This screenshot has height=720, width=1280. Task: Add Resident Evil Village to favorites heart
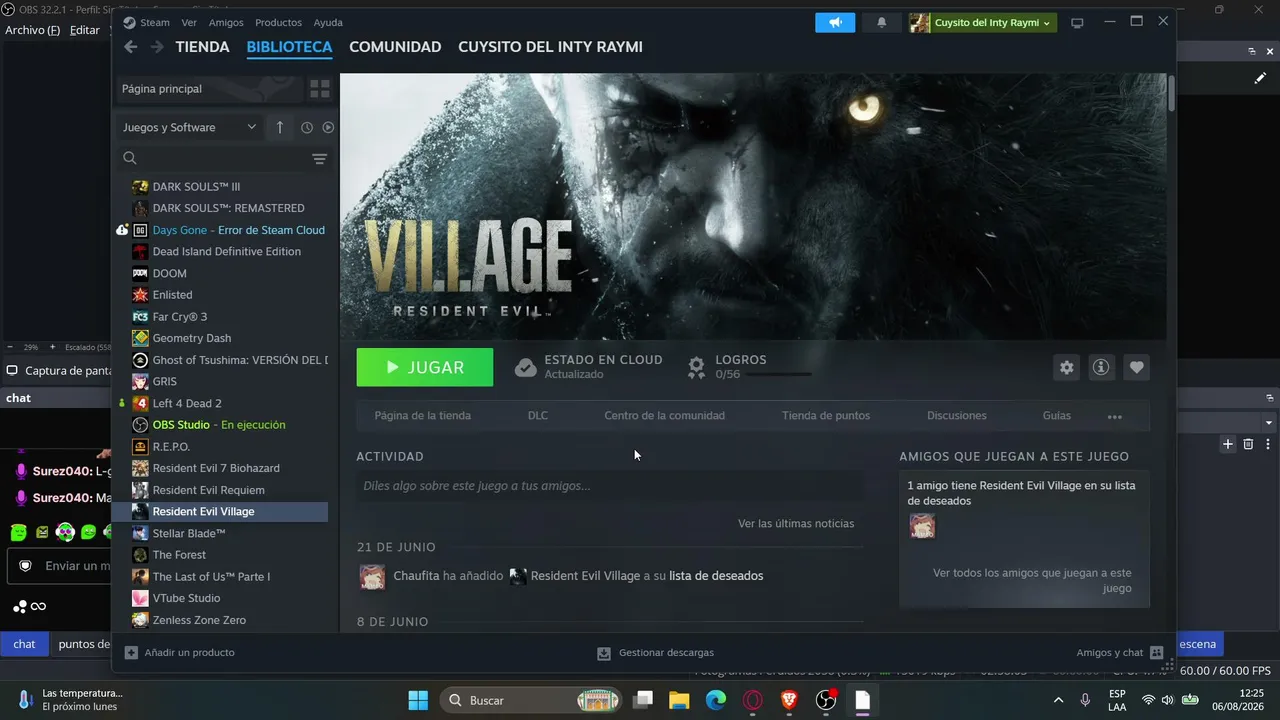coord(1136,367)
